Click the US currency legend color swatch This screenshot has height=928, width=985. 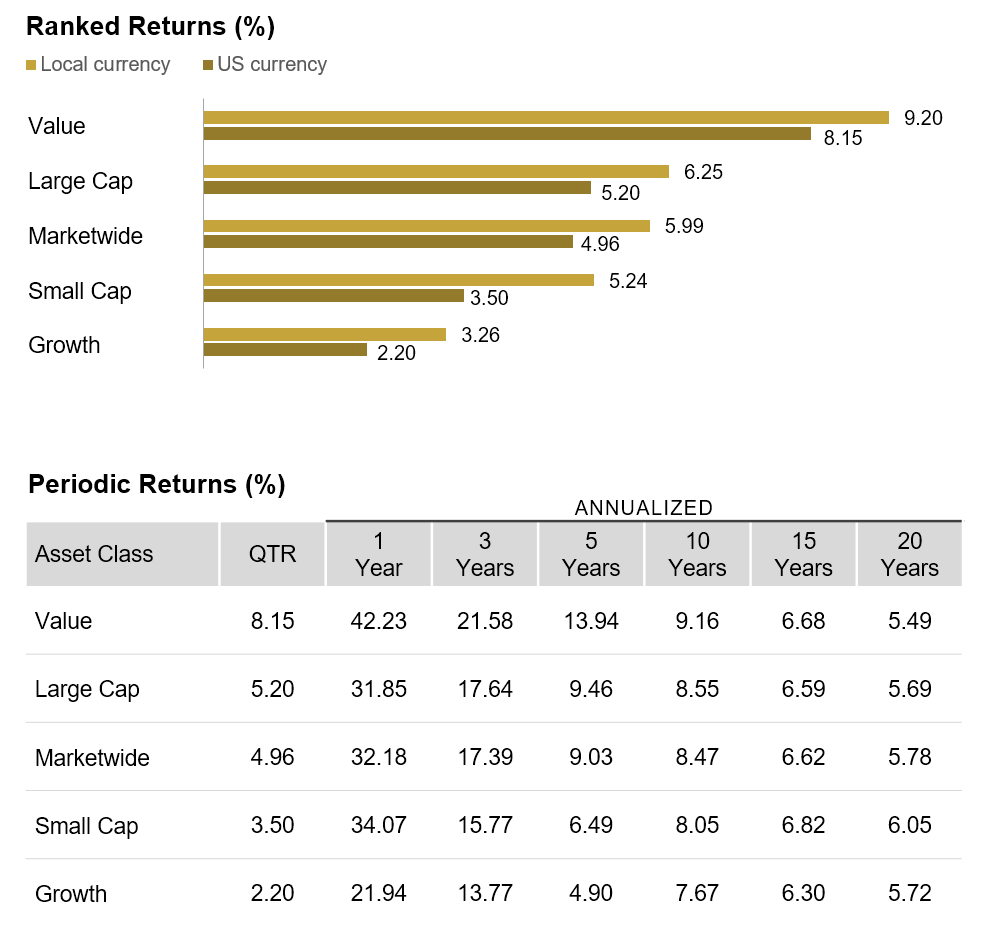point(208,66)
